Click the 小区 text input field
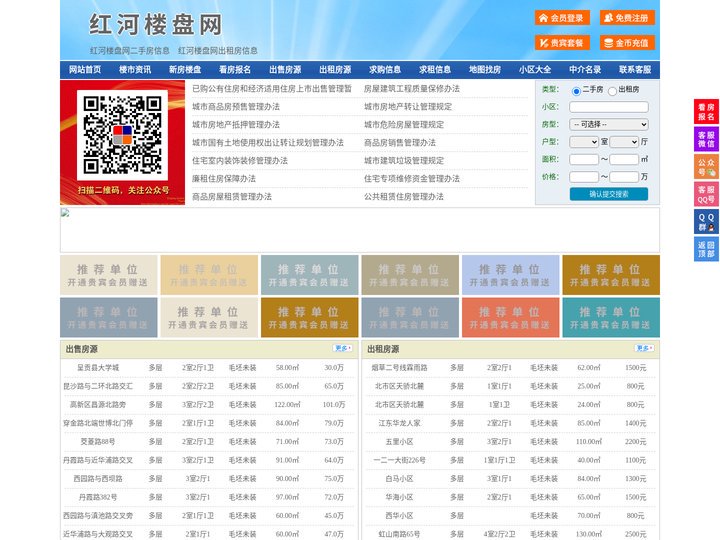This screenshot has width=720, height=540. click(x=609, y=107)
